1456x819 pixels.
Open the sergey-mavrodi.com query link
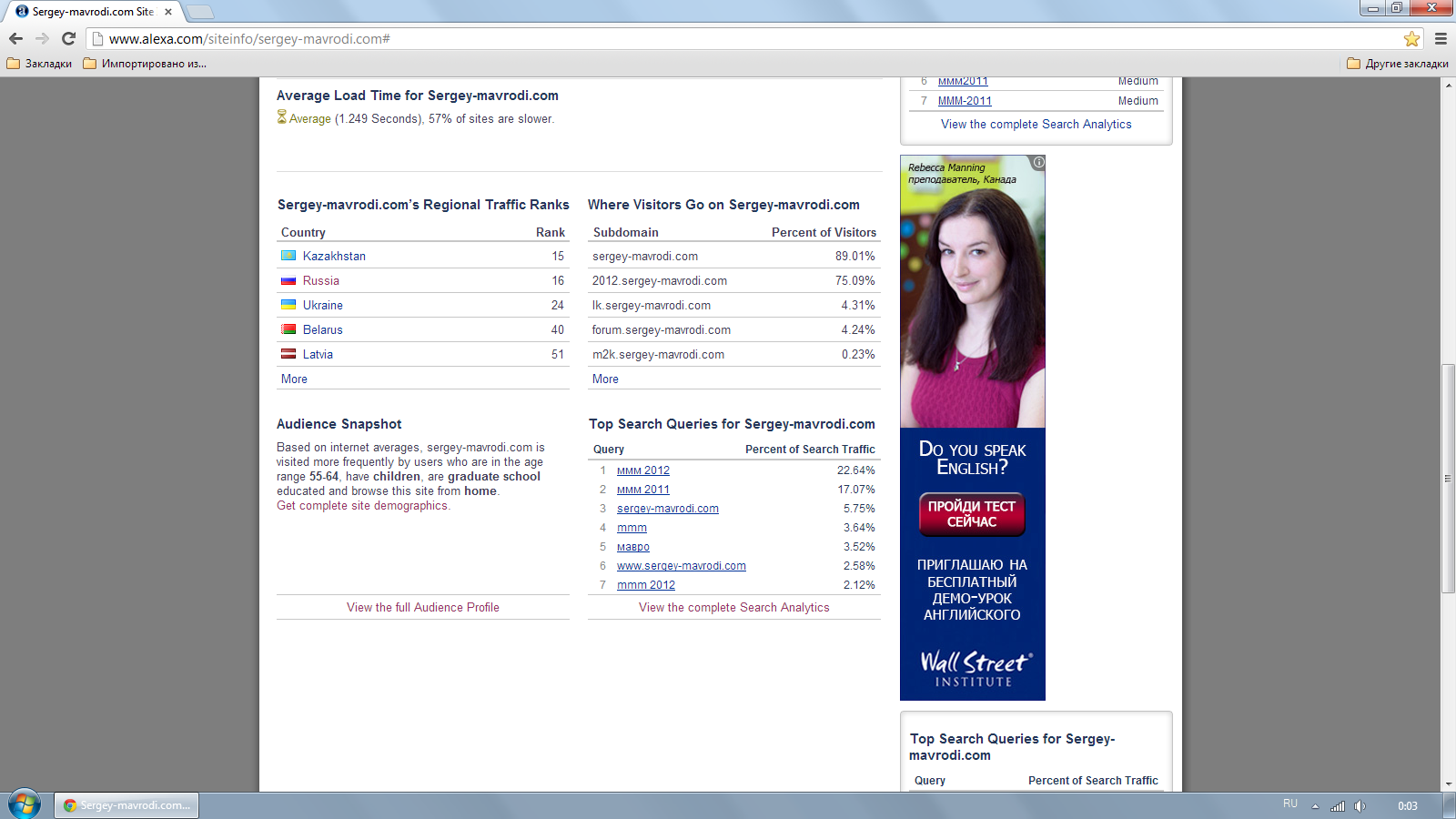click(x=668, y=509)
